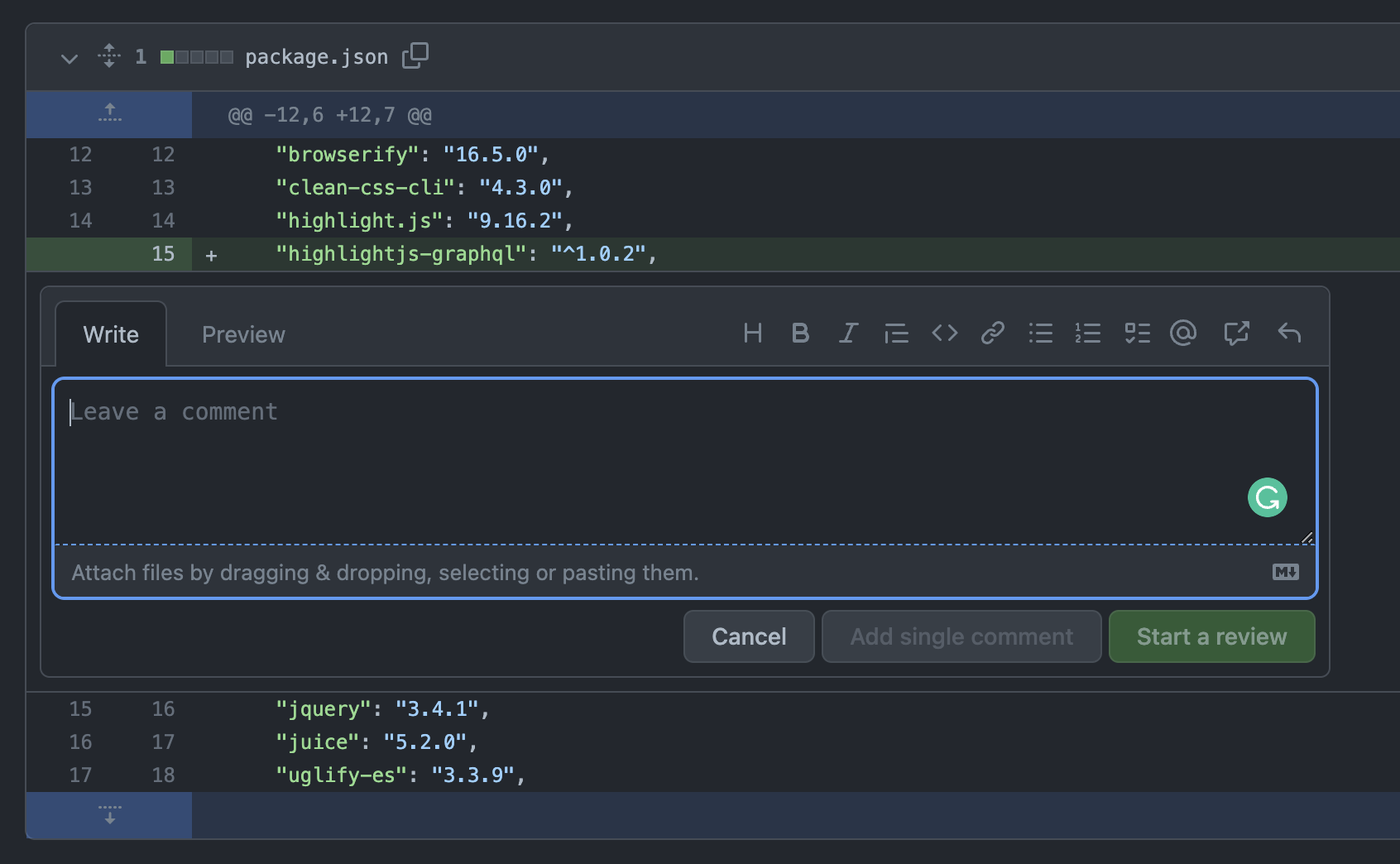
Task: Cancel the comment
Action: [749, 636]
